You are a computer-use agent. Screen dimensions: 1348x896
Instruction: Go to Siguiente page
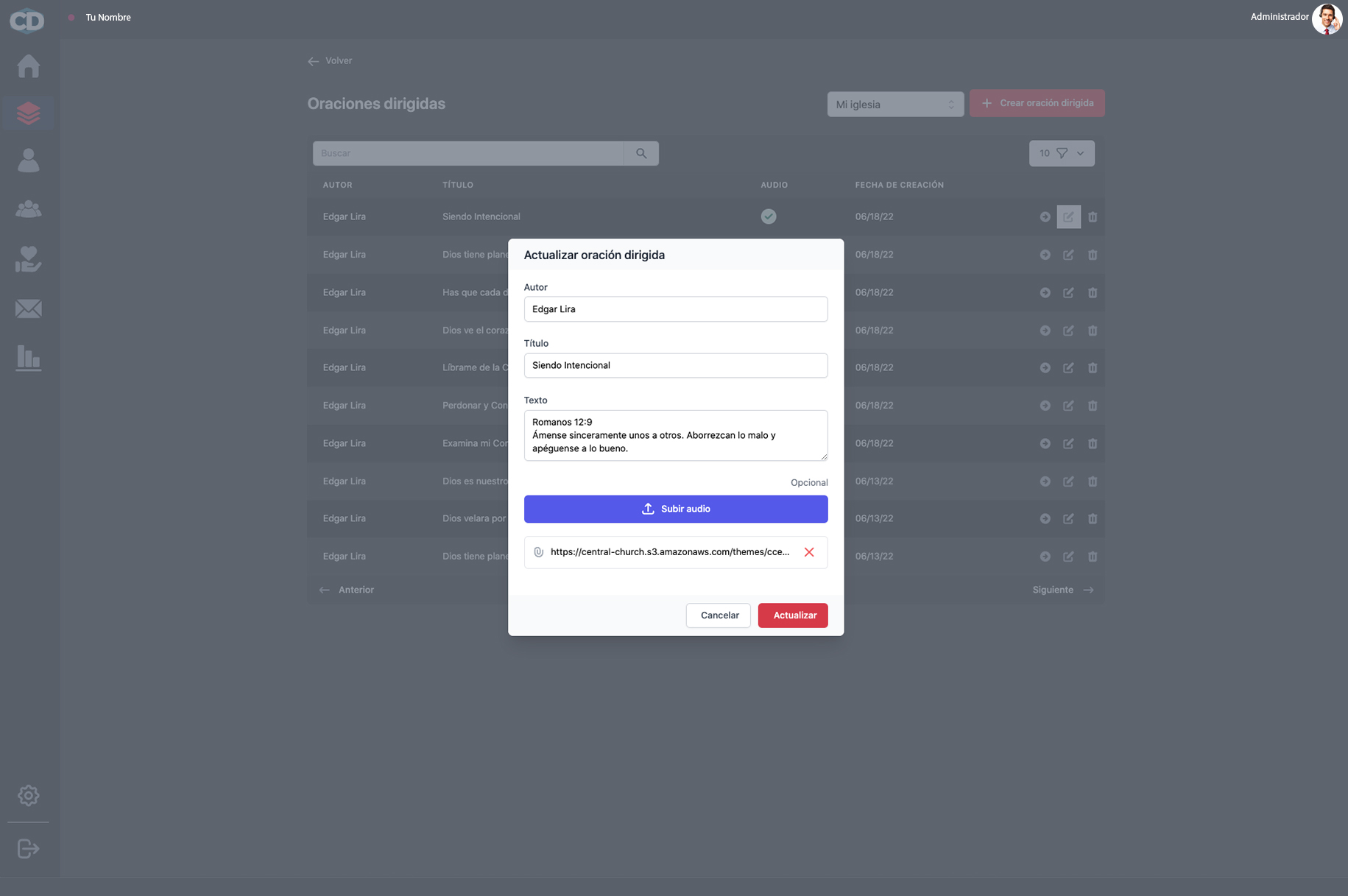[x=1063, y=590]
